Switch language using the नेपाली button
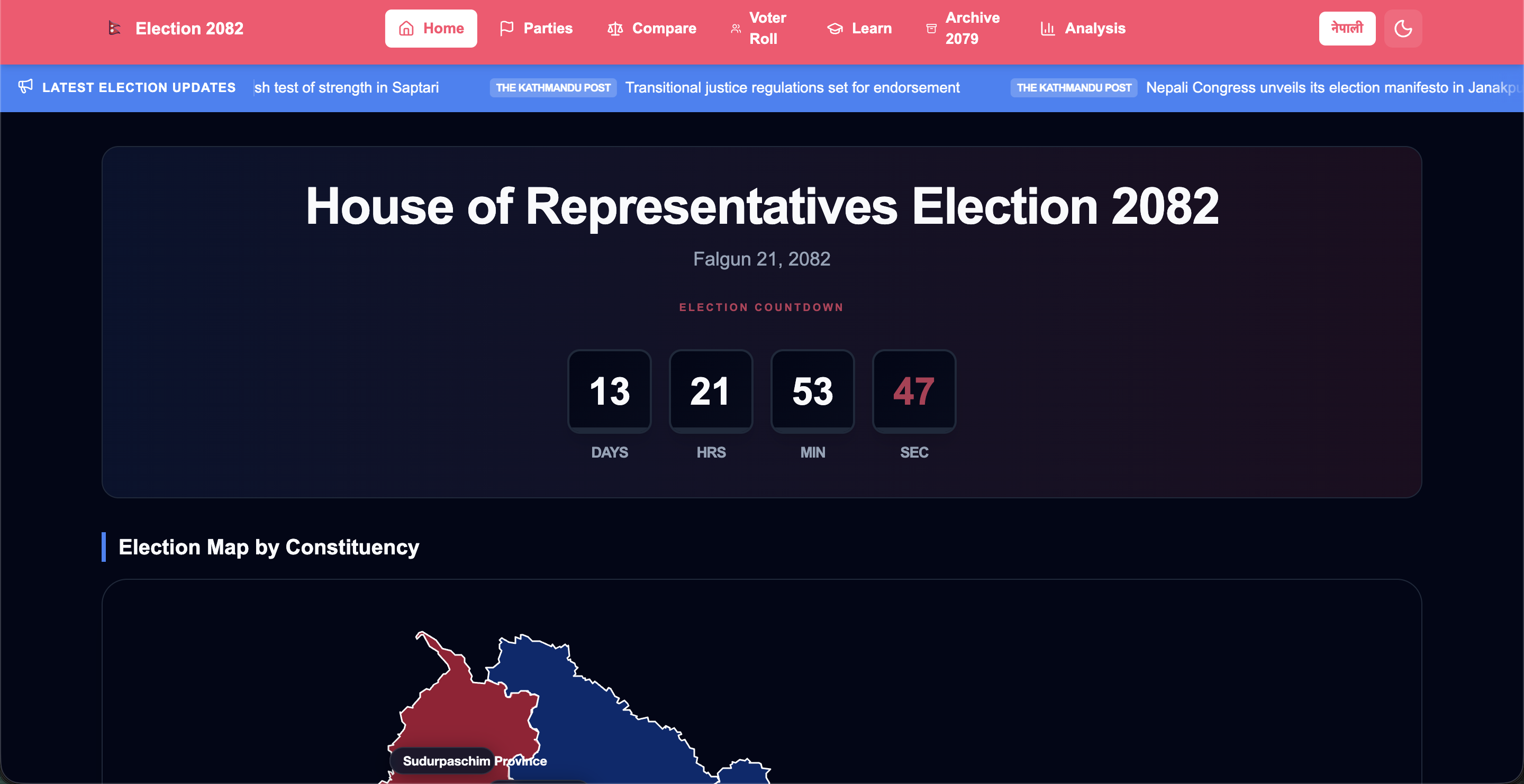The image size is (1524, 784). tap(1347, 28)
